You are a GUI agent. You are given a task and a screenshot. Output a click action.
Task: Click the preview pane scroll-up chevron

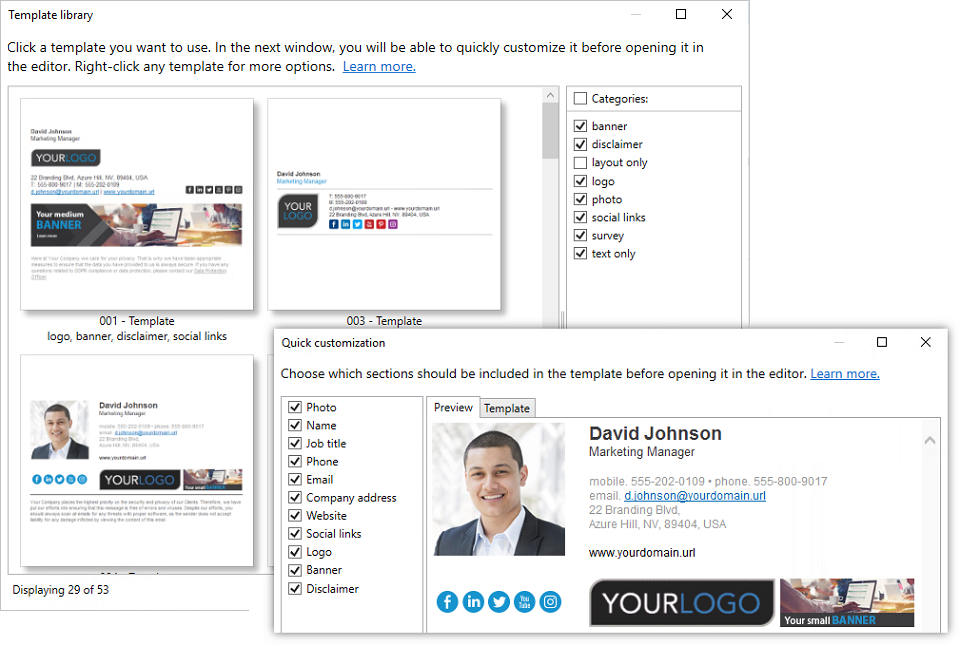[x=929, y=440]
